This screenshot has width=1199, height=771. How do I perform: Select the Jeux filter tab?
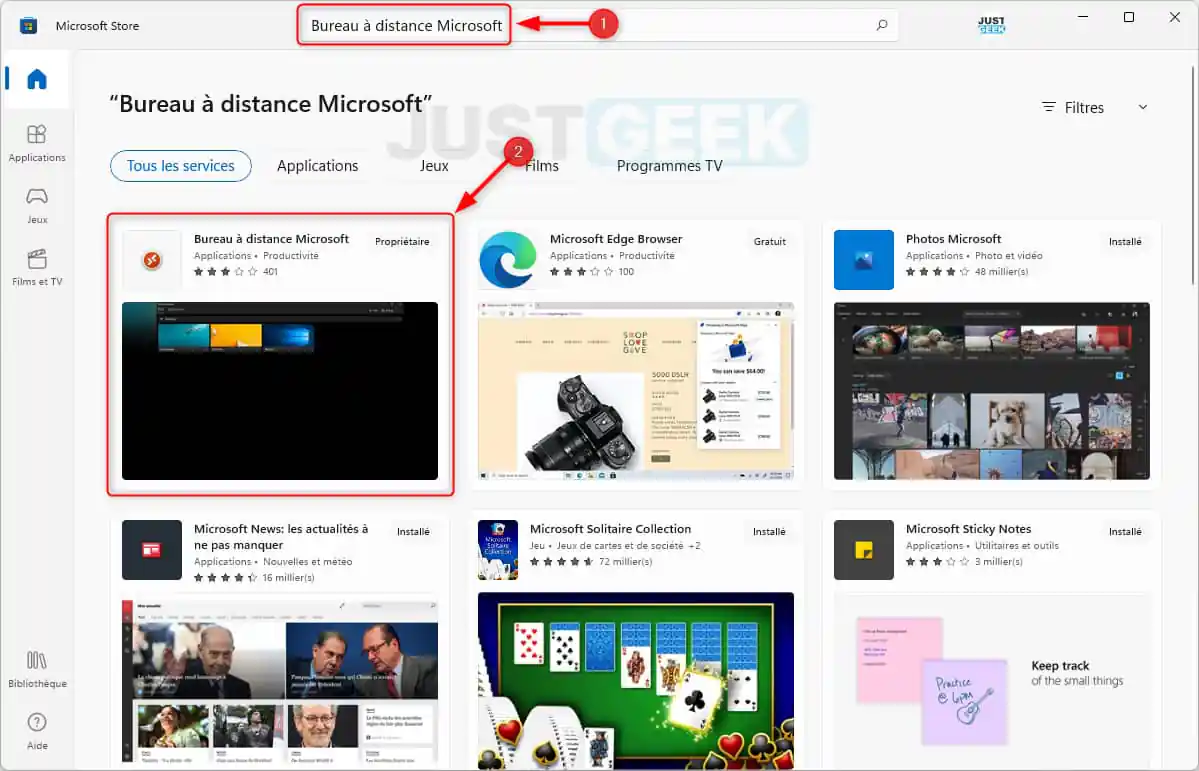tap(434, 166)
